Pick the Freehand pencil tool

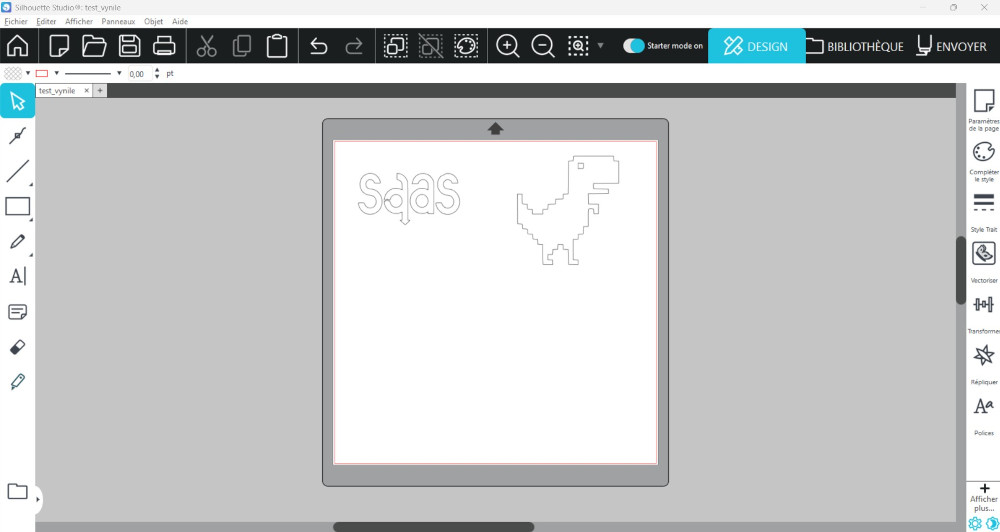17,242
